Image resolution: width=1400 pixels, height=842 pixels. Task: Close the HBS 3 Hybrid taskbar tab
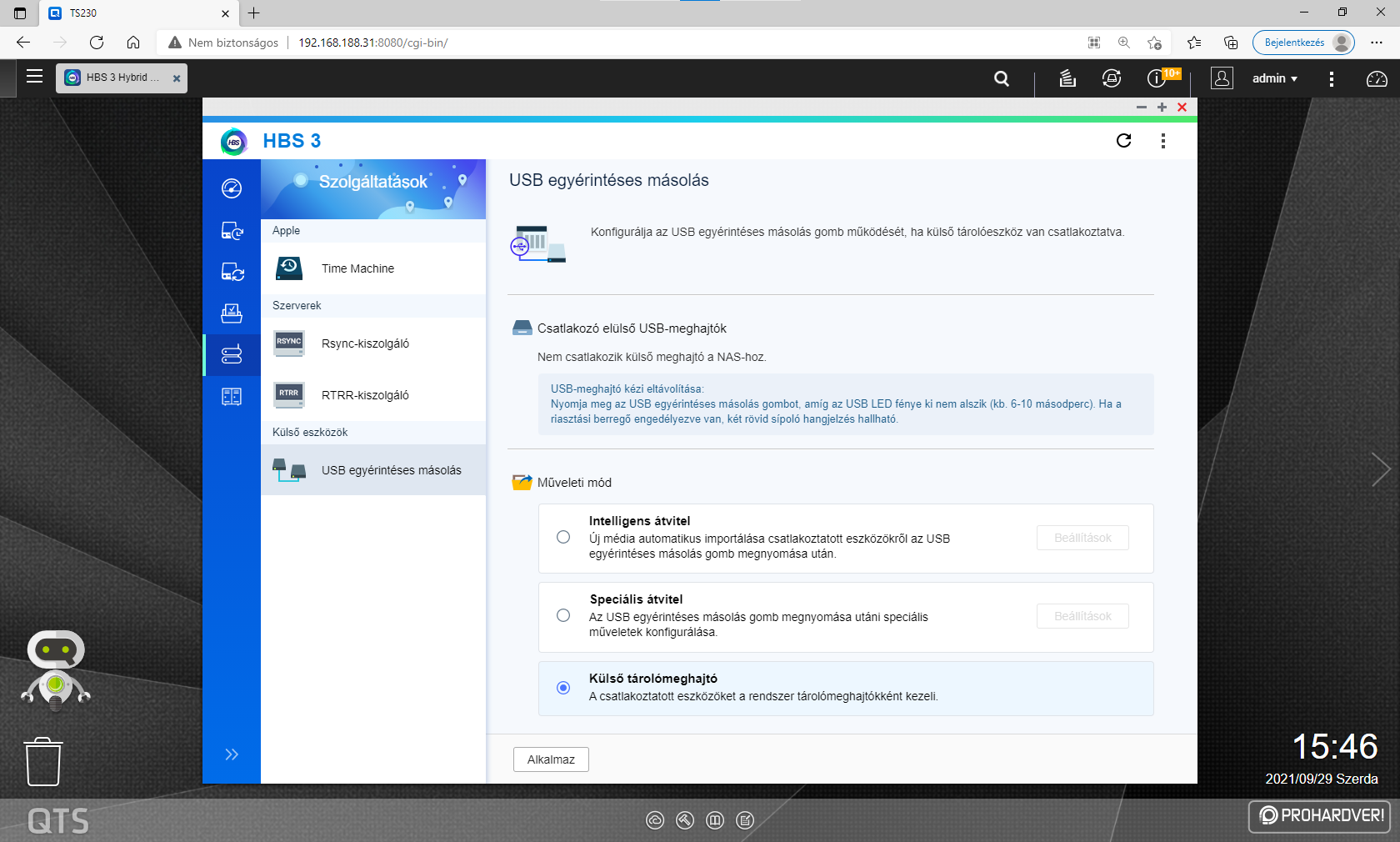point(177,78)
